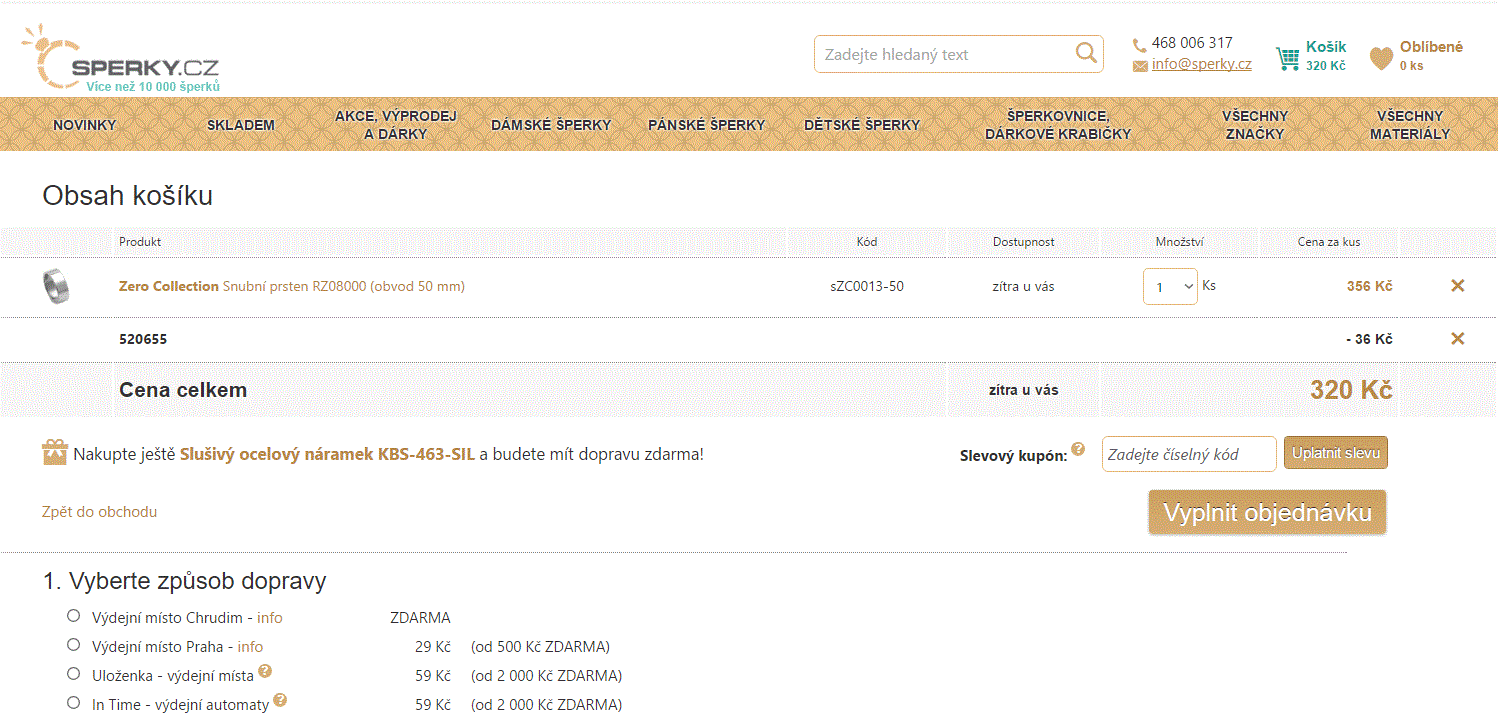The width and height of the screenshot is (1508, 713).
Task: Select Výdejní místo Praha delivery option
Action: point(73,645)
